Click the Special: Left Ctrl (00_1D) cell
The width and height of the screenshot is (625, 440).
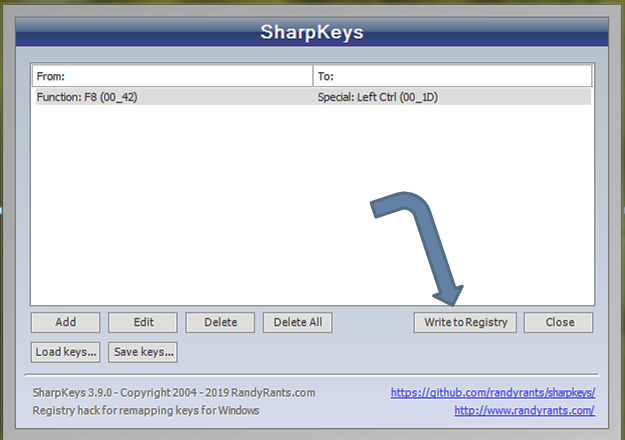coord(377,97)
